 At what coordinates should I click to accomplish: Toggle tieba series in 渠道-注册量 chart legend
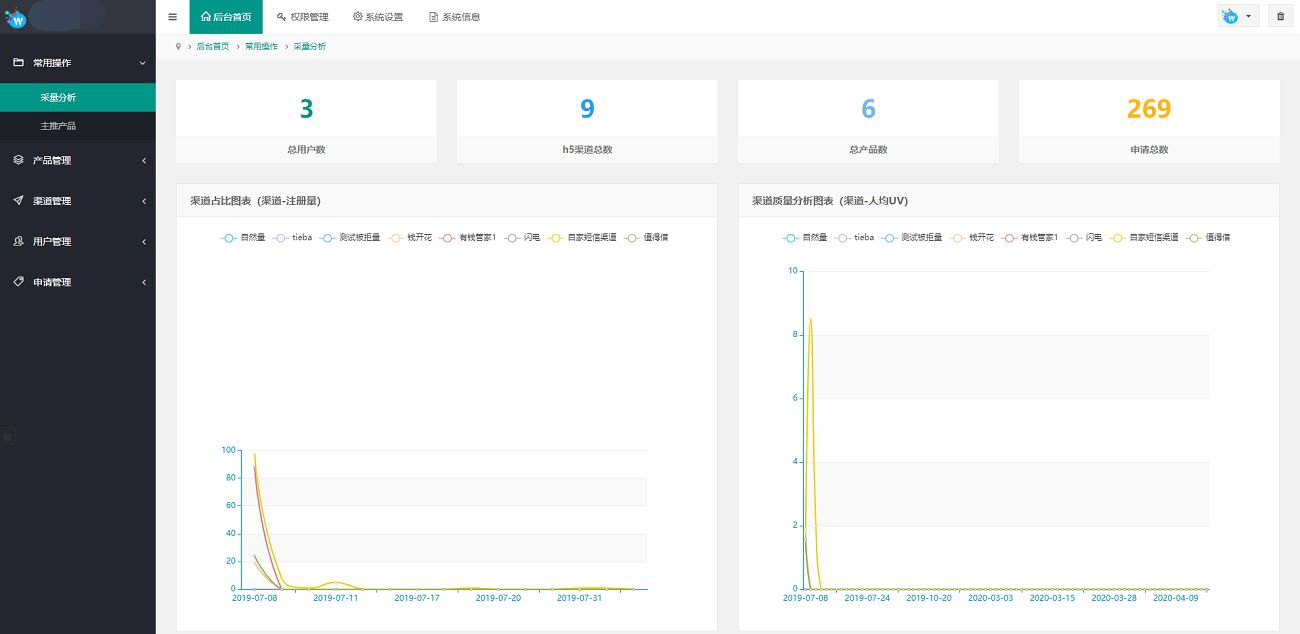point(293,238)
